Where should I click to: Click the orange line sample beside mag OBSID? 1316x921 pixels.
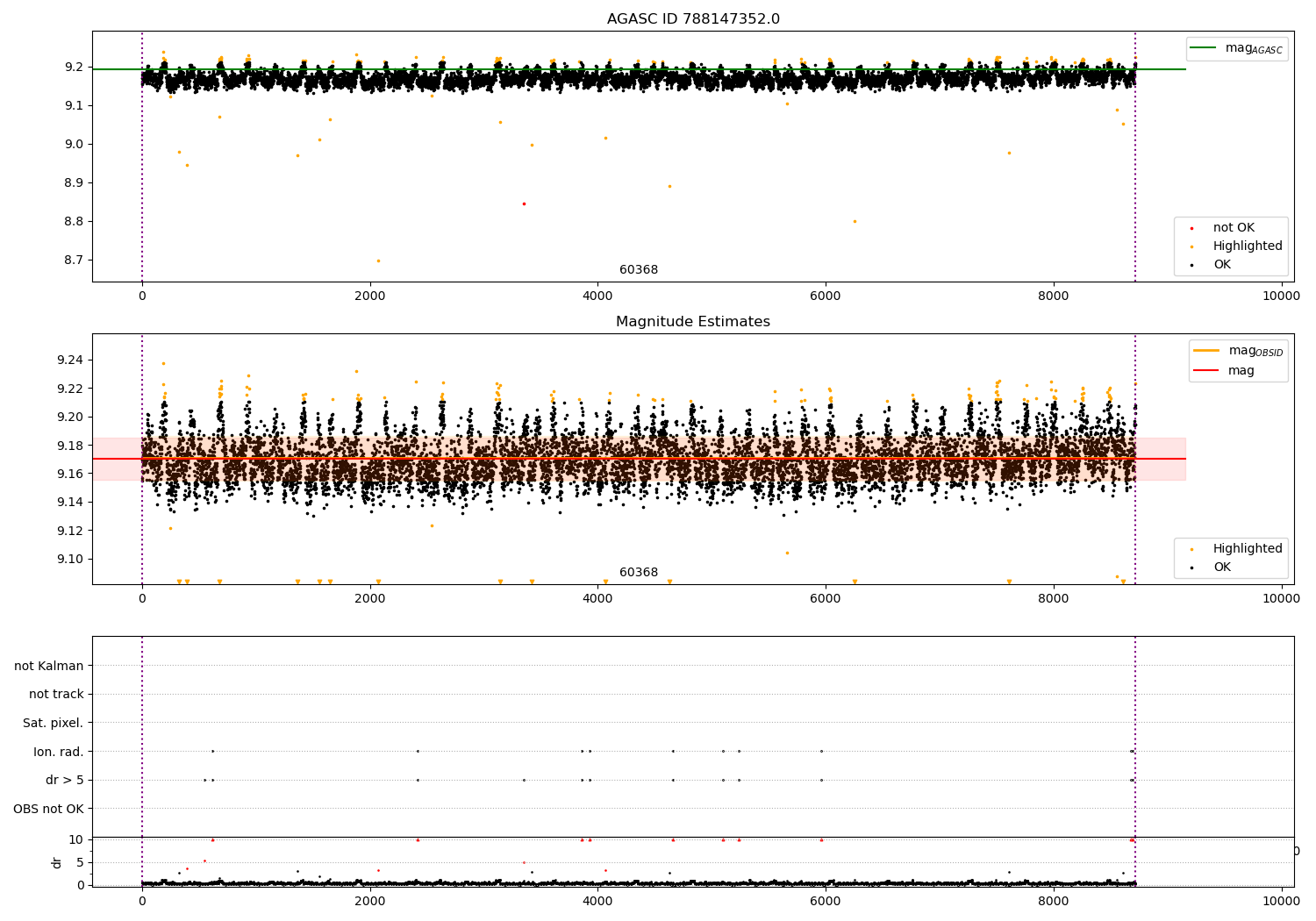click(1206, 351)
